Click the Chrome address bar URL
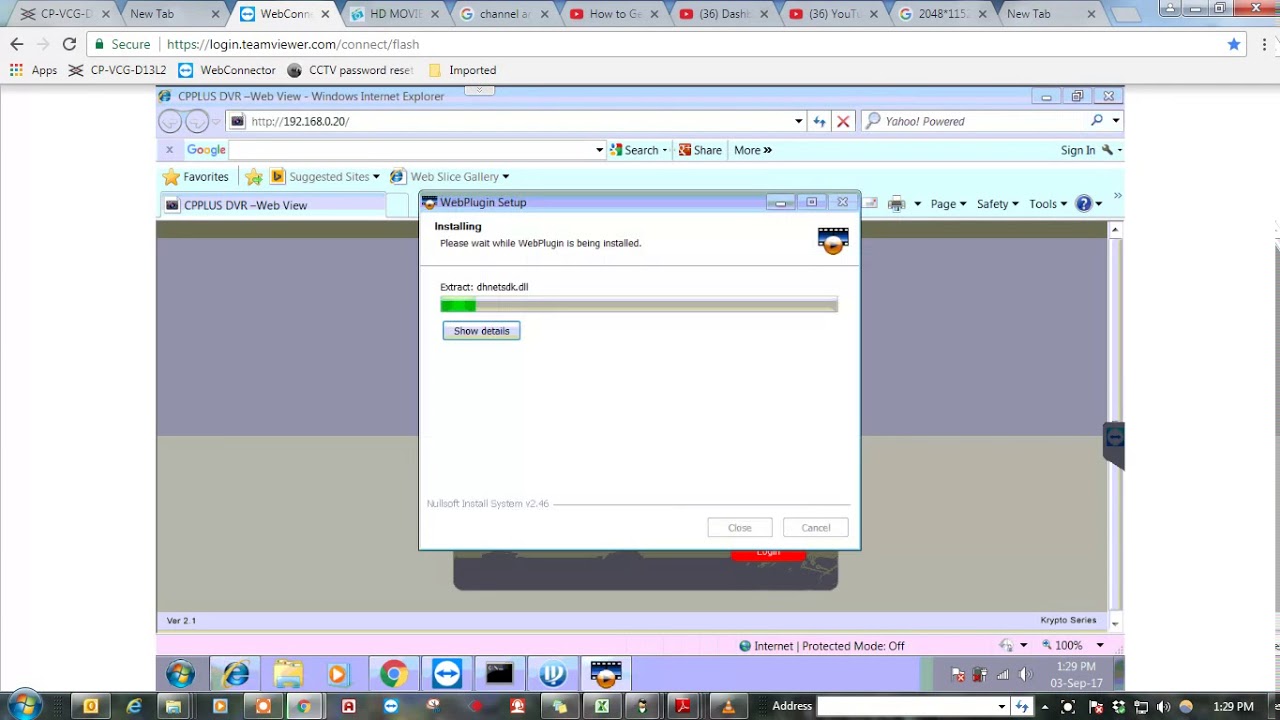This screenshot has width=1280, height=720. 292,44
